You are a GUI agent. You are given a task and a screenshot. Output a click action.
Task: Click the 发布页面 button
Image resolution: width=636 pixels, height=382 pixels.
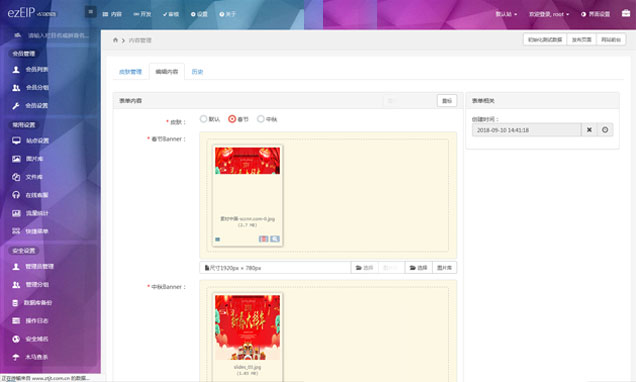coord(581,40)
